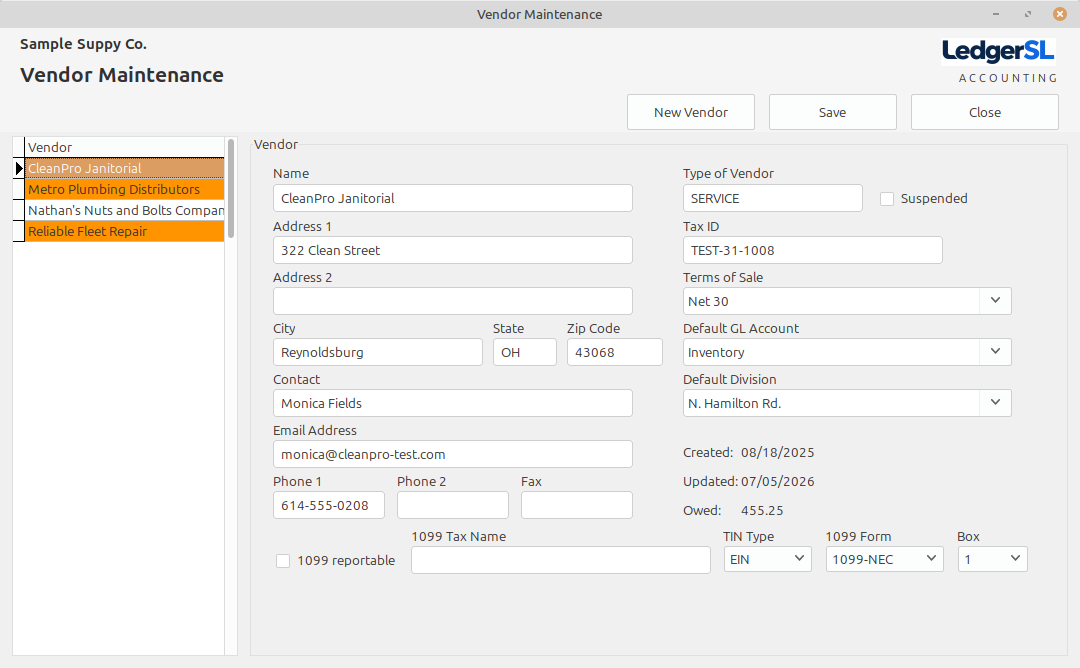The height and width of the screenshot is (668, 1080).
Task: Toggle the Suspended checkbox
Action: (x=887, y=199)
